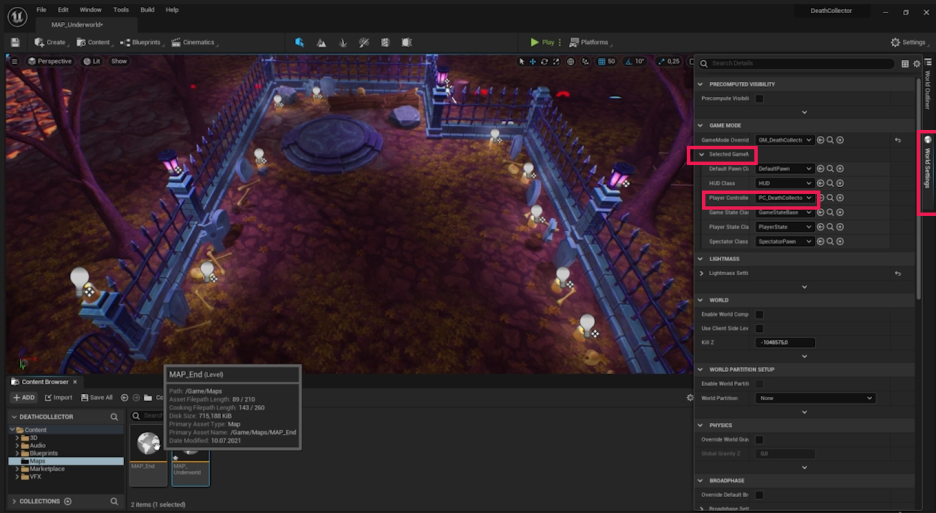This screenshot has height=513, width=936.
Task: Browse to HUD Class magnifier icon
Action: [x=830, y=183]
